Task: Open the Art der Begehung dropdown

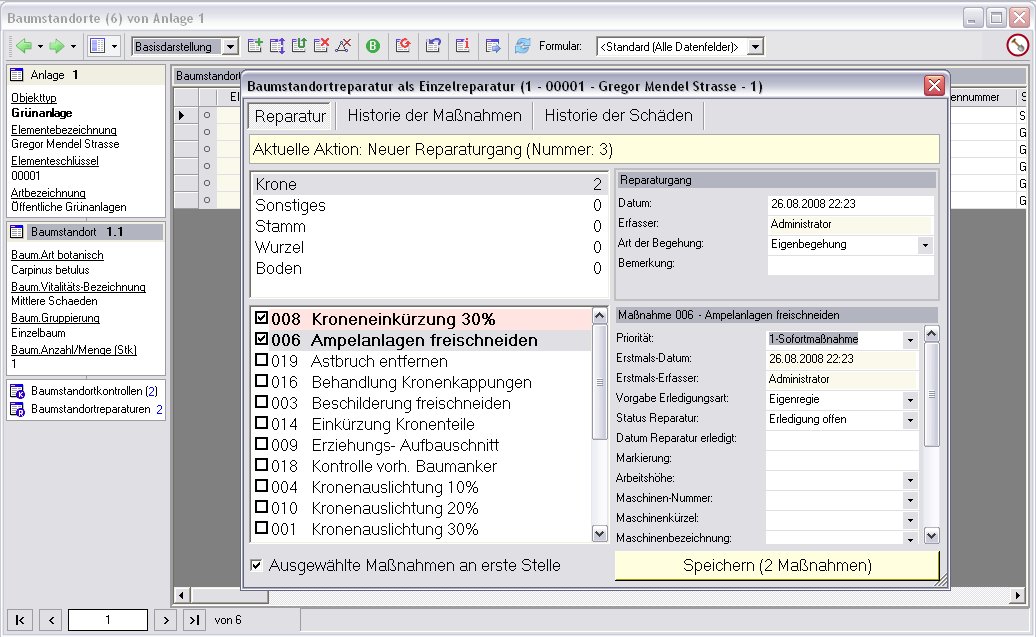Action: (x=924, y=244)
